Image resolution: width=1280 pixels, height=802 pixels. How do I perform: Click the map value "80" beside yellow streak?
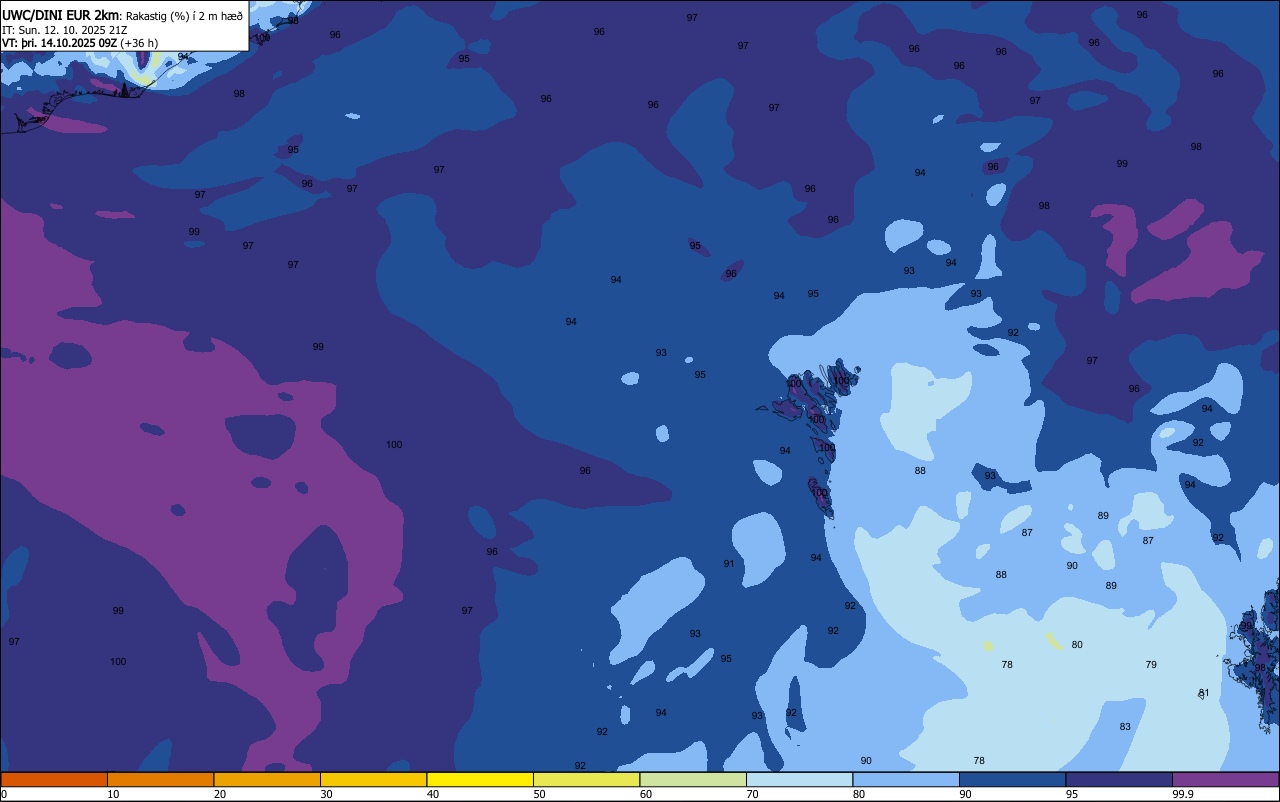(1077, 645)
